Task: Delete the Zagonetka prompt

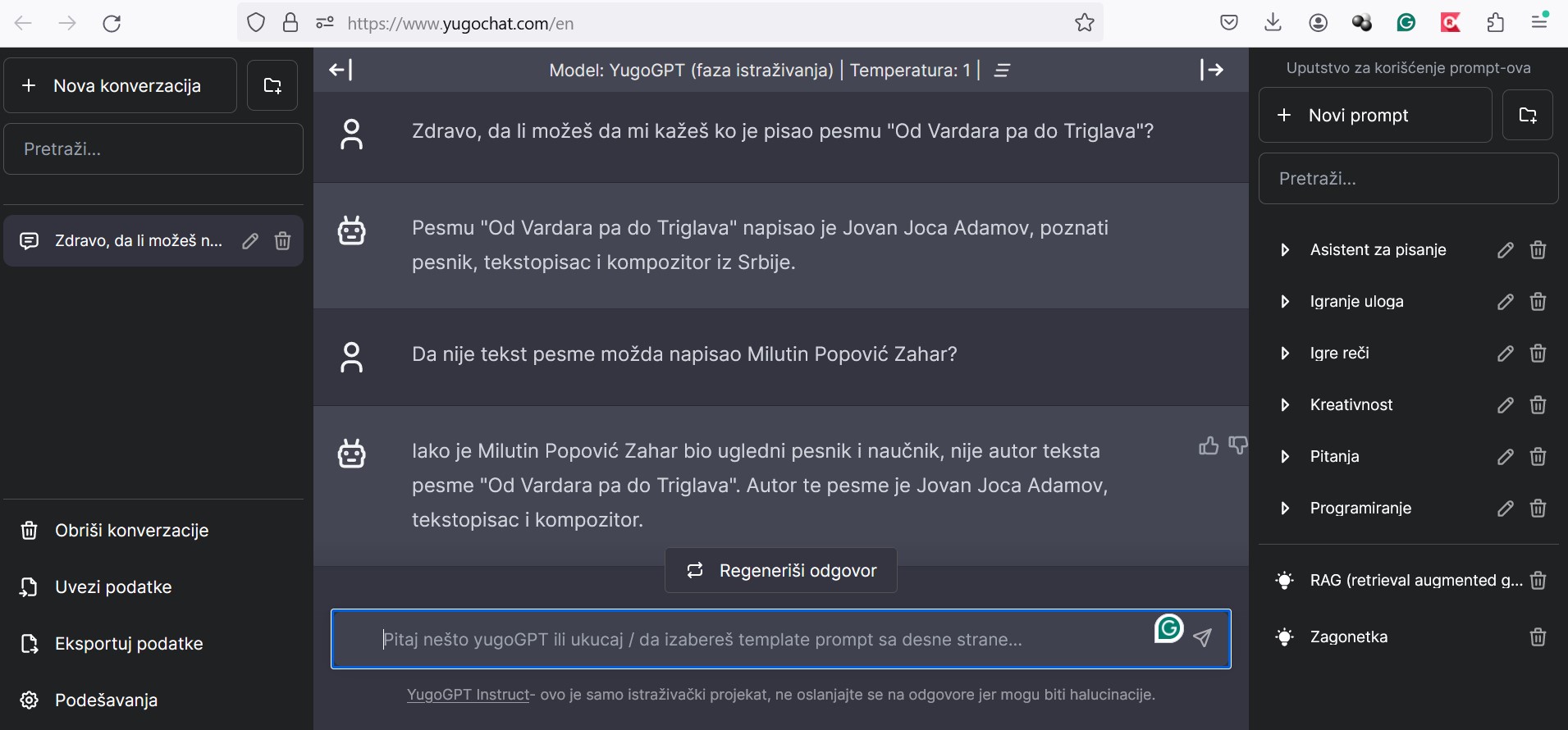Action: point(1538,636)
